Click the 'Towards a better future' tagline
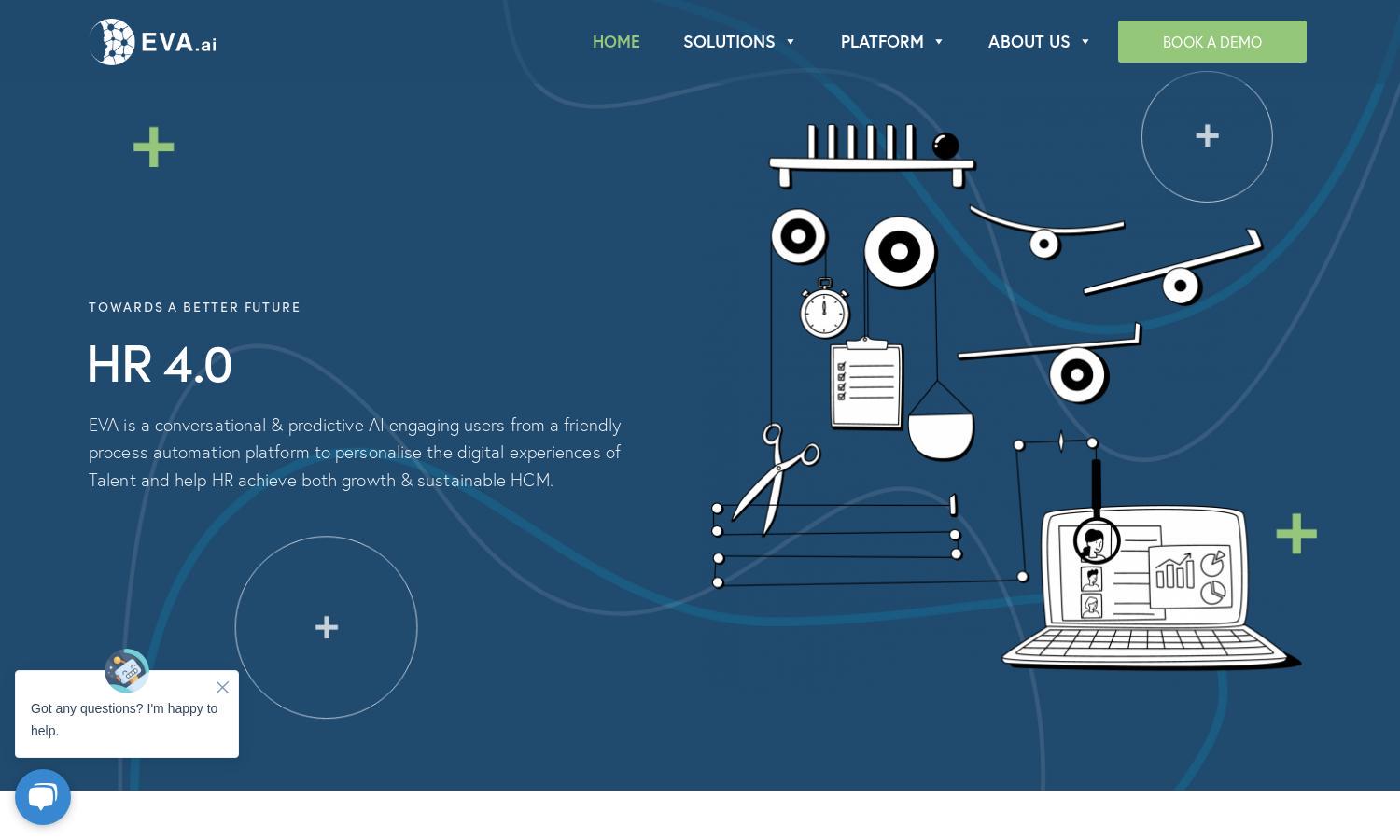Viewport: 1400px width, 840px height. (x=194, y=307)
